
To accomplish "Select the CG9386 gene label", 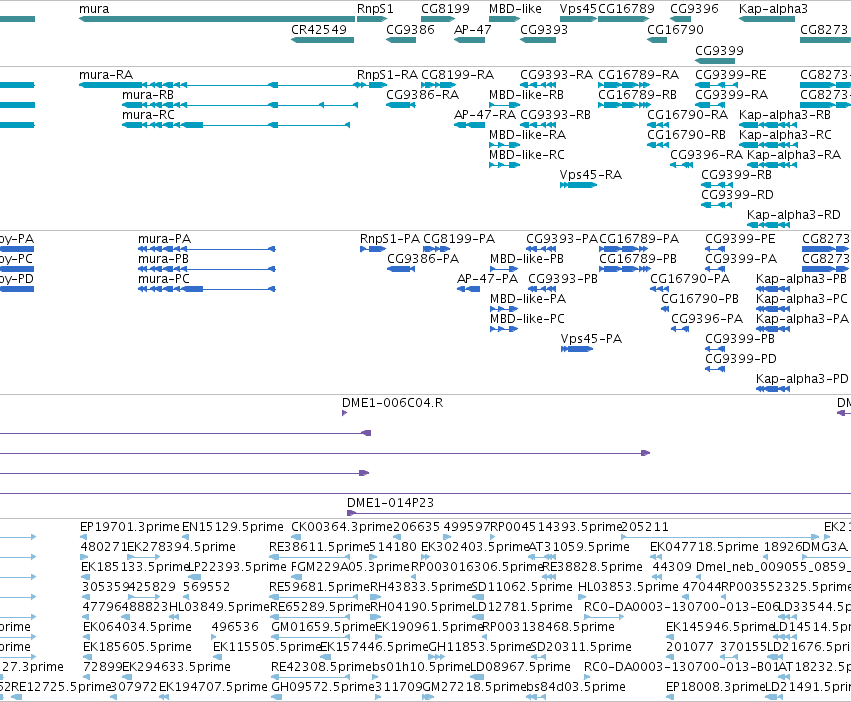I will click(x=410, y=29).
